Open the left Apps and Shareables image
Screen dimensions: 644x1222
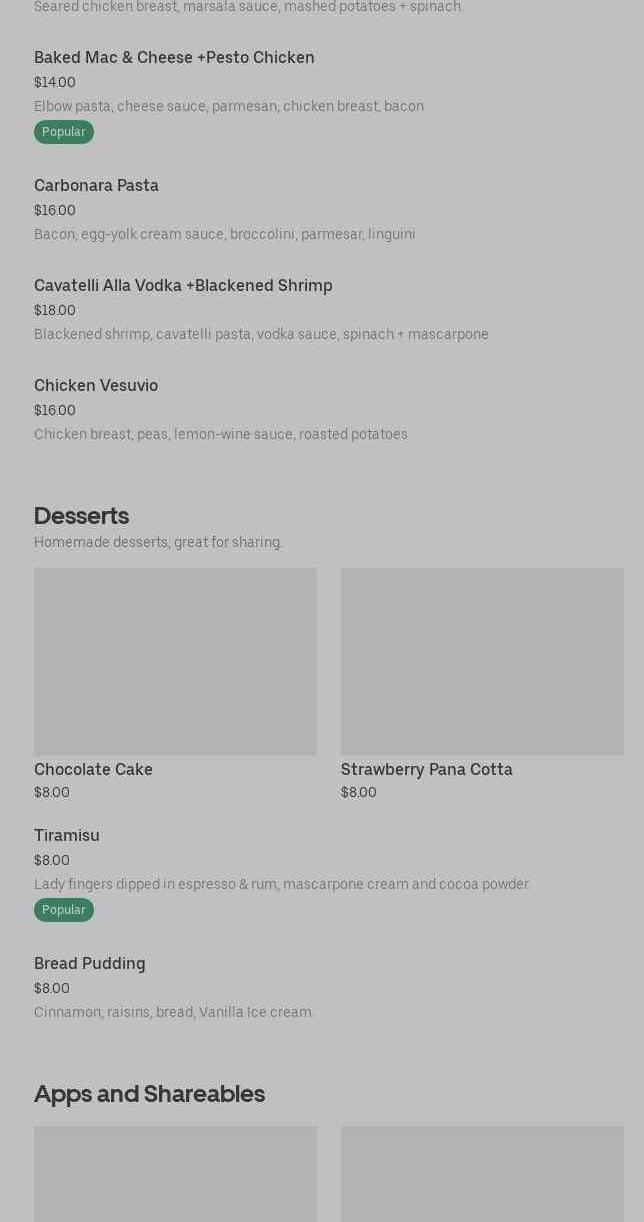(x=175, y=1174)
